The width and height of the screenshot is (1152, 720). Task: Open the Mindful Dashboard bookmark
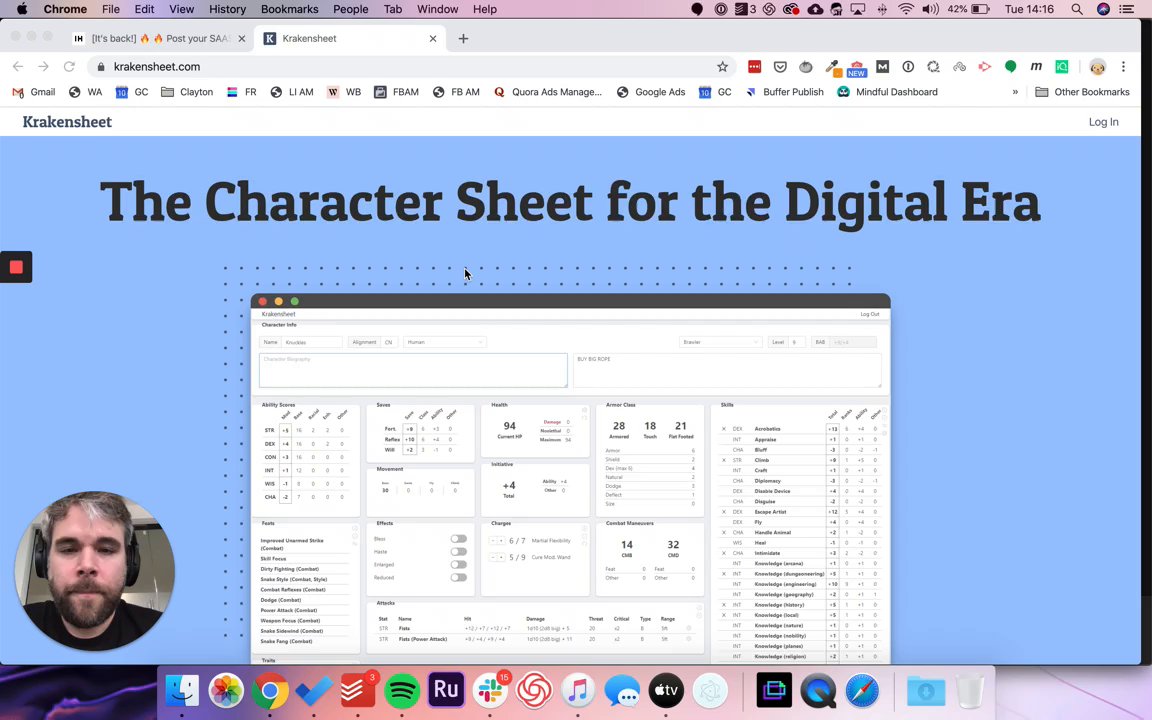[888, 92]
